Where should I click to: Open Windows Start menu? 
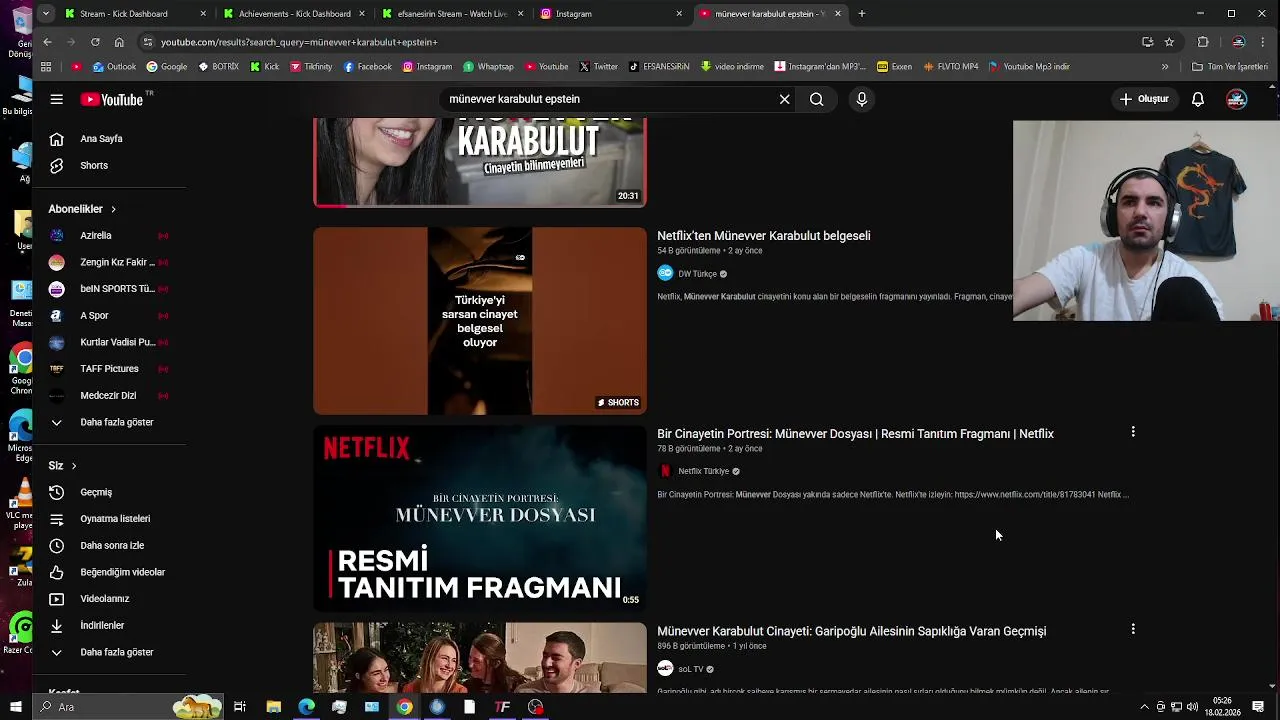click(x=15, y=707)
